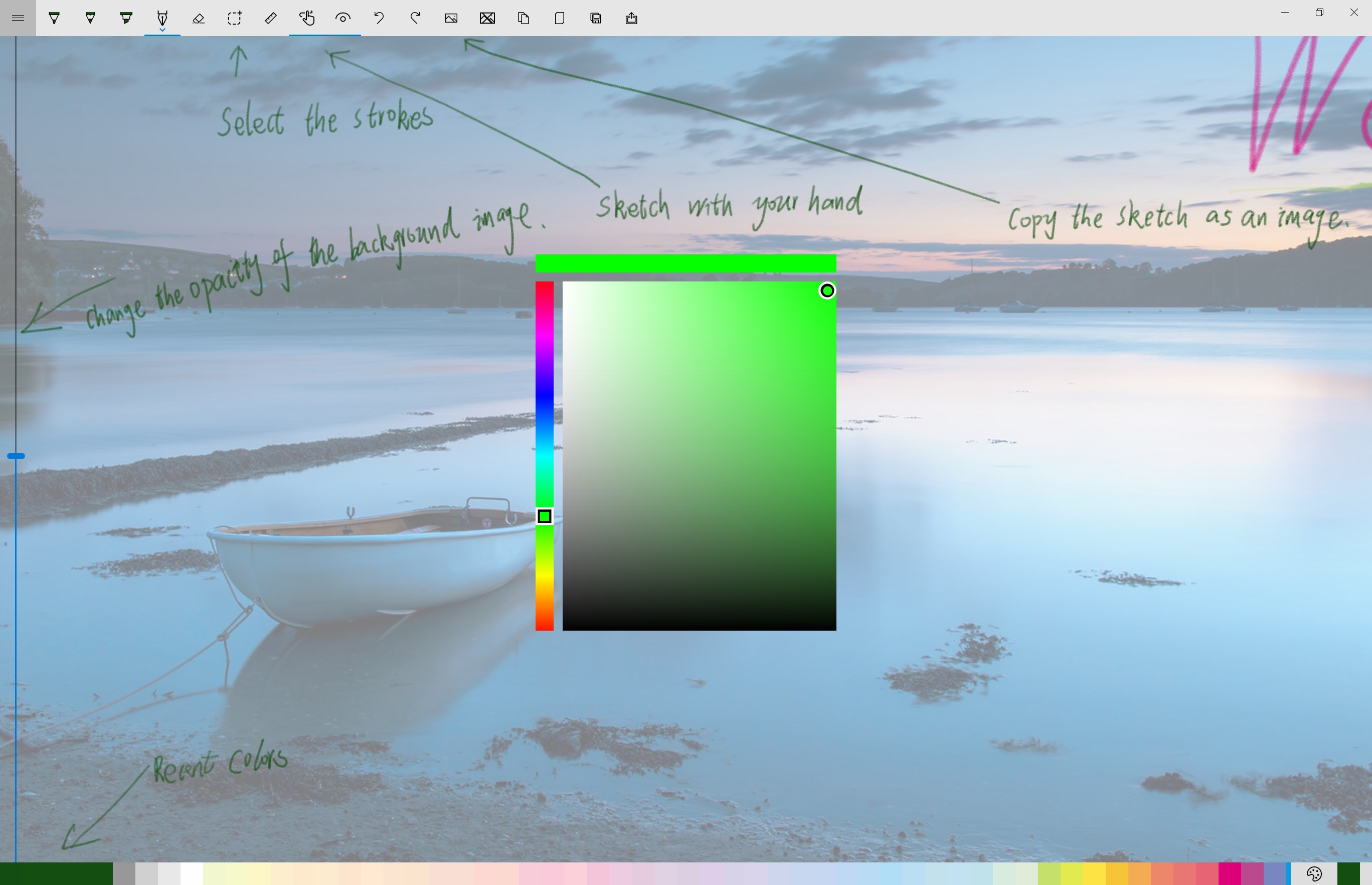Select the eraser tool
Screen dimensions: 1372x885
198,18
